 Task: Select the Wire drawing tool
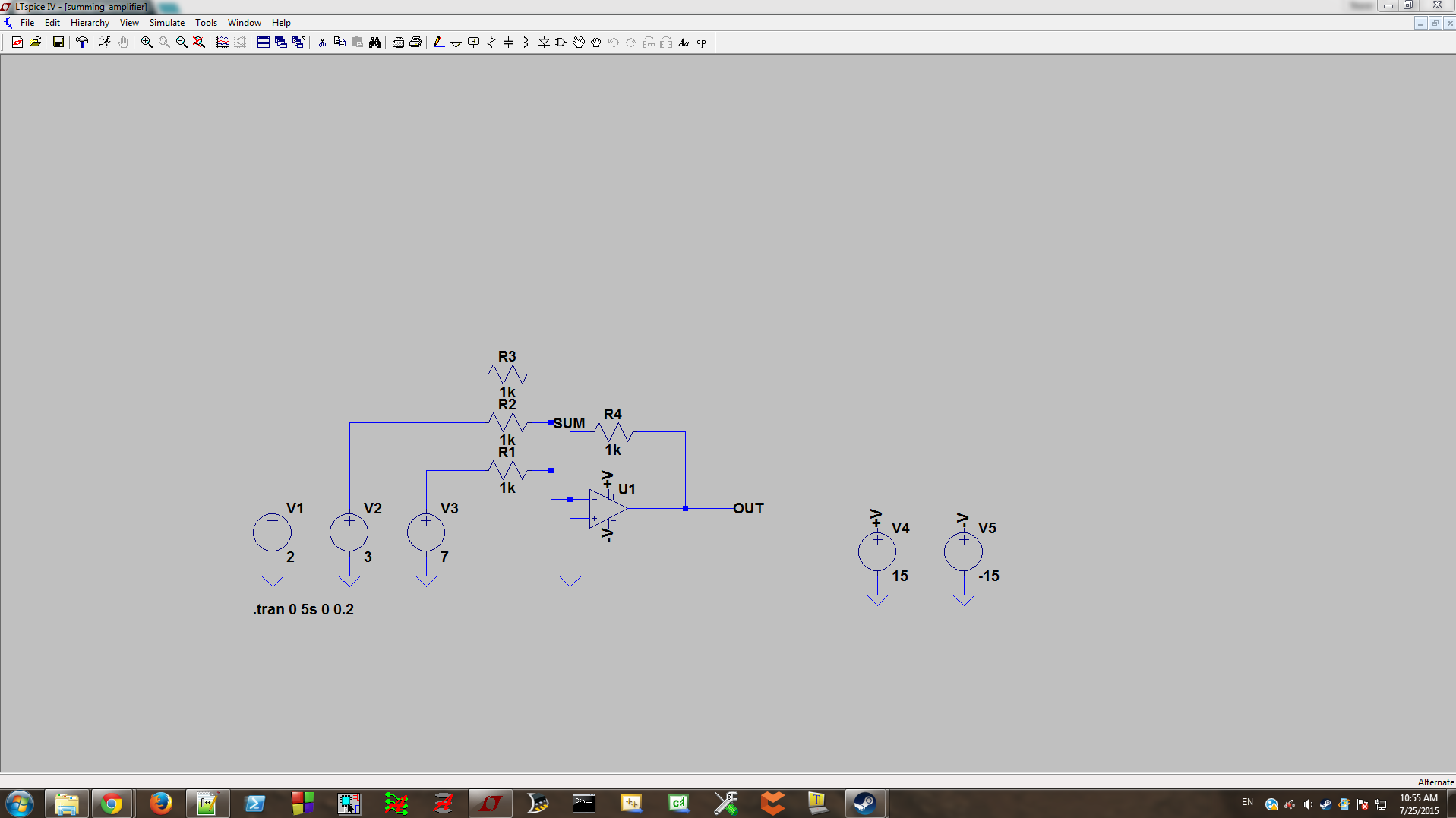point(437,43)
